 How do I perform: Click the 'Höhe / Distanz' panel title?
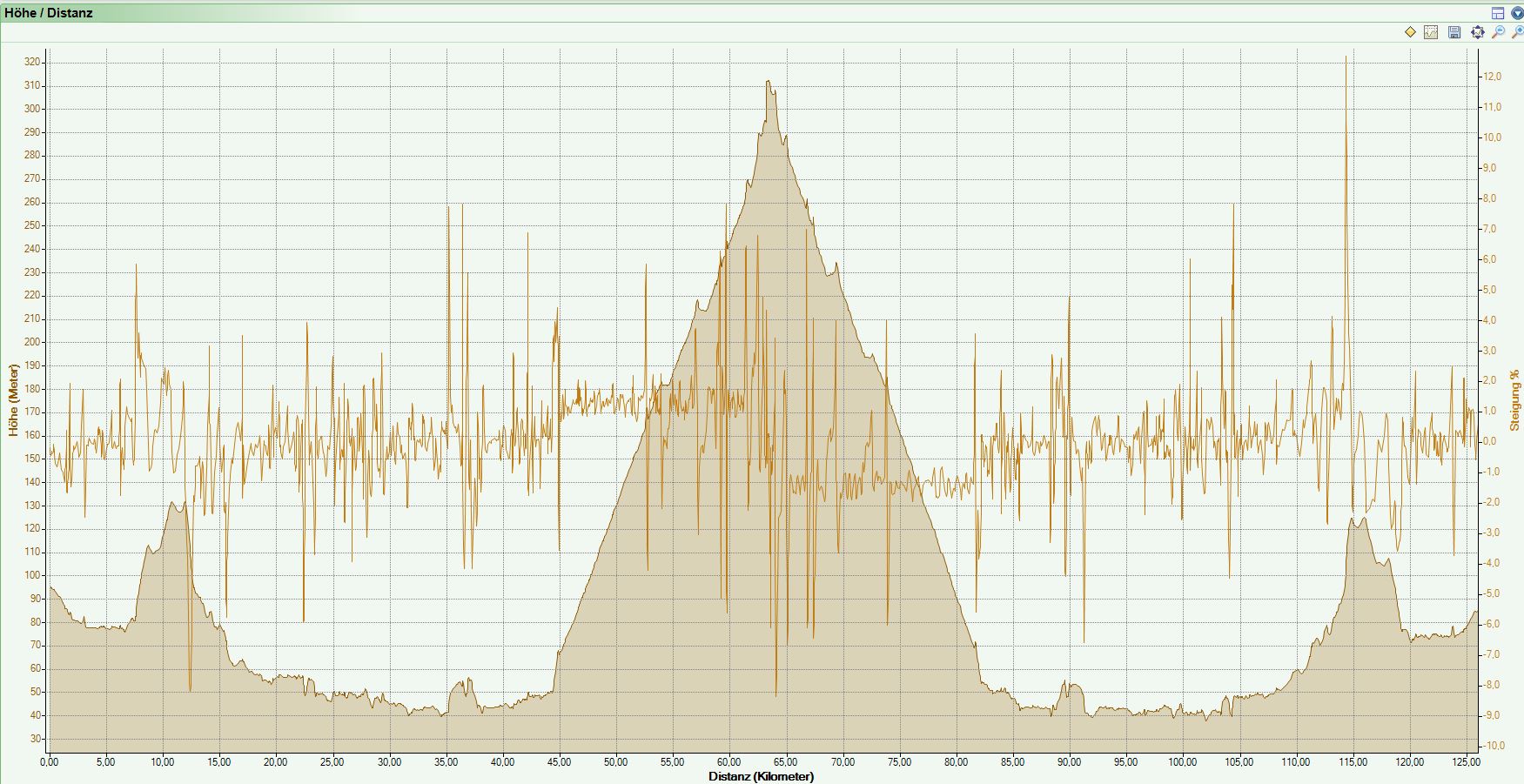pyautogui.click(x=49, y=13)
